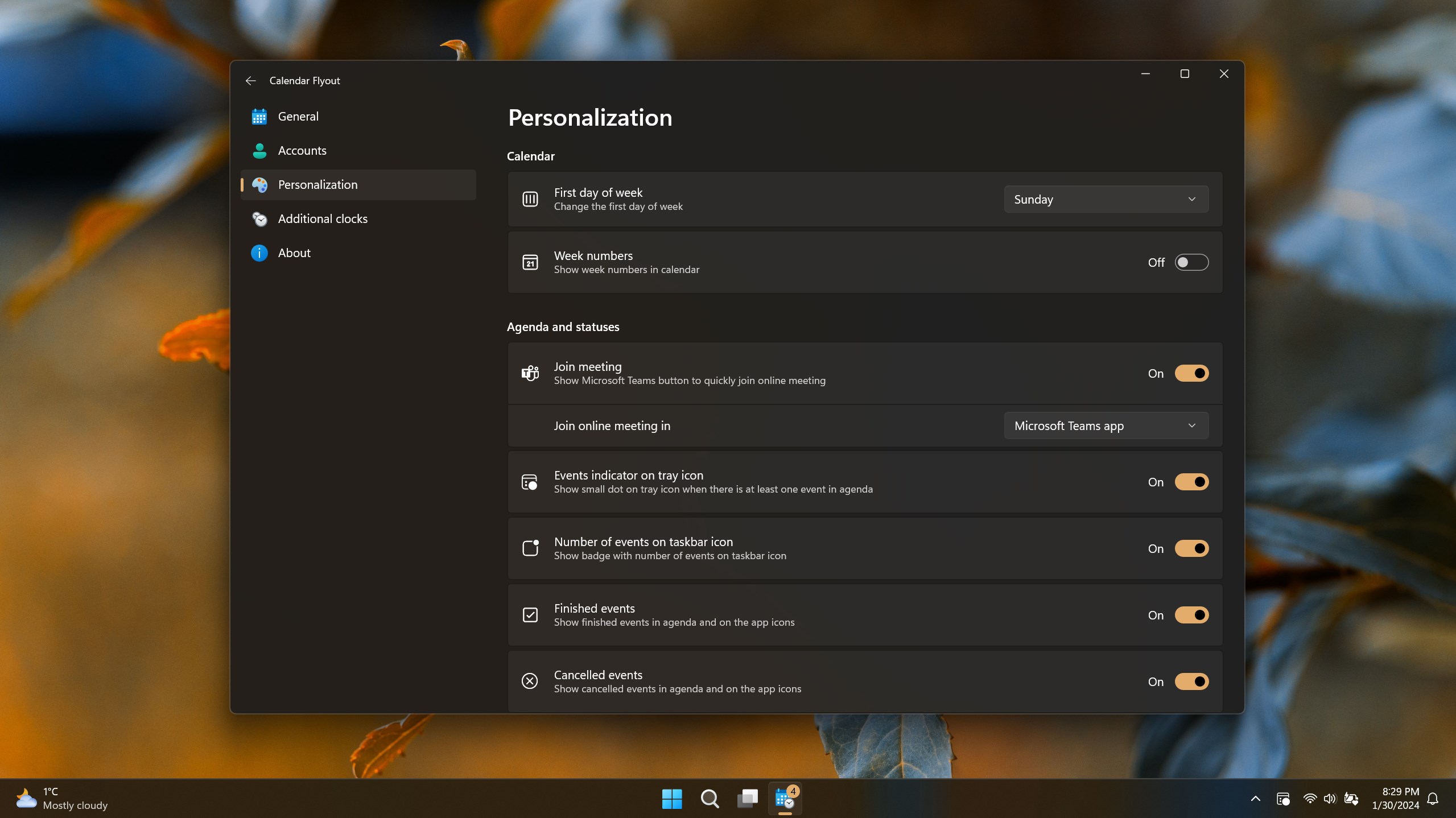Select the Additional clocks icon
1456x818 pixels.
click(x=259, y=218)
